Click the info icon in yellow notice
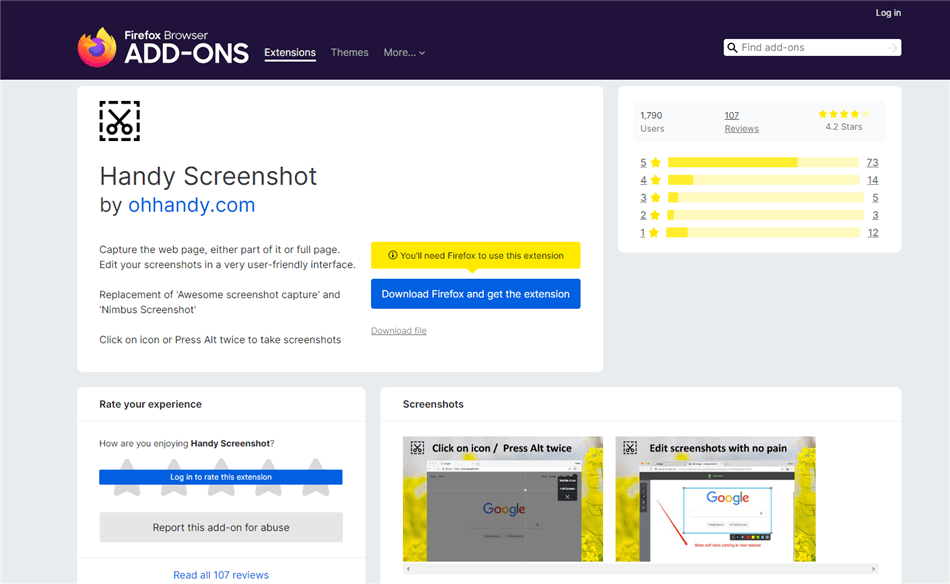 click(393, 255)
